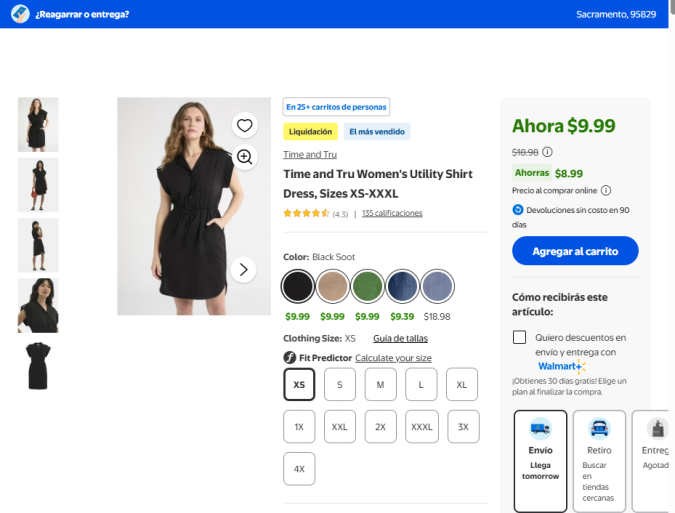Click the Ahora $9.99 price text

click(x=564, y=126)
